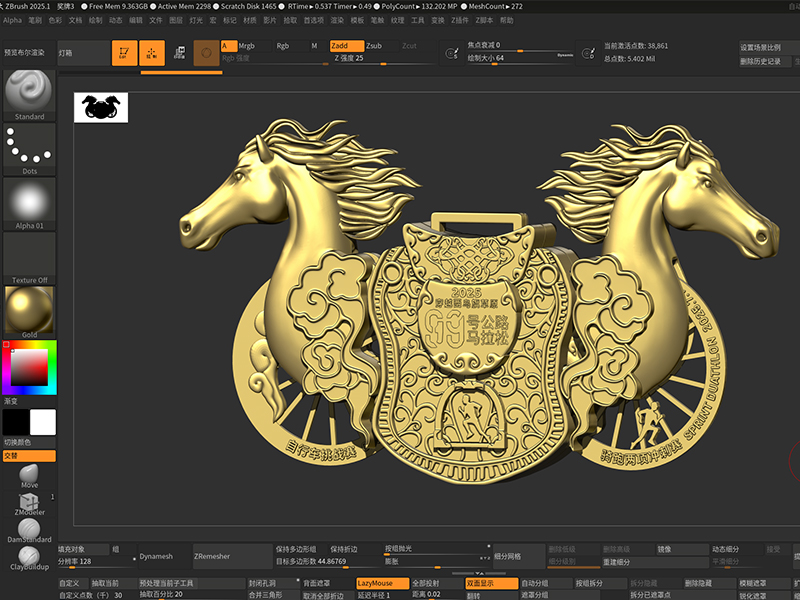
Task: Open the 笔刷 brush menu
Action: [35, 20]
